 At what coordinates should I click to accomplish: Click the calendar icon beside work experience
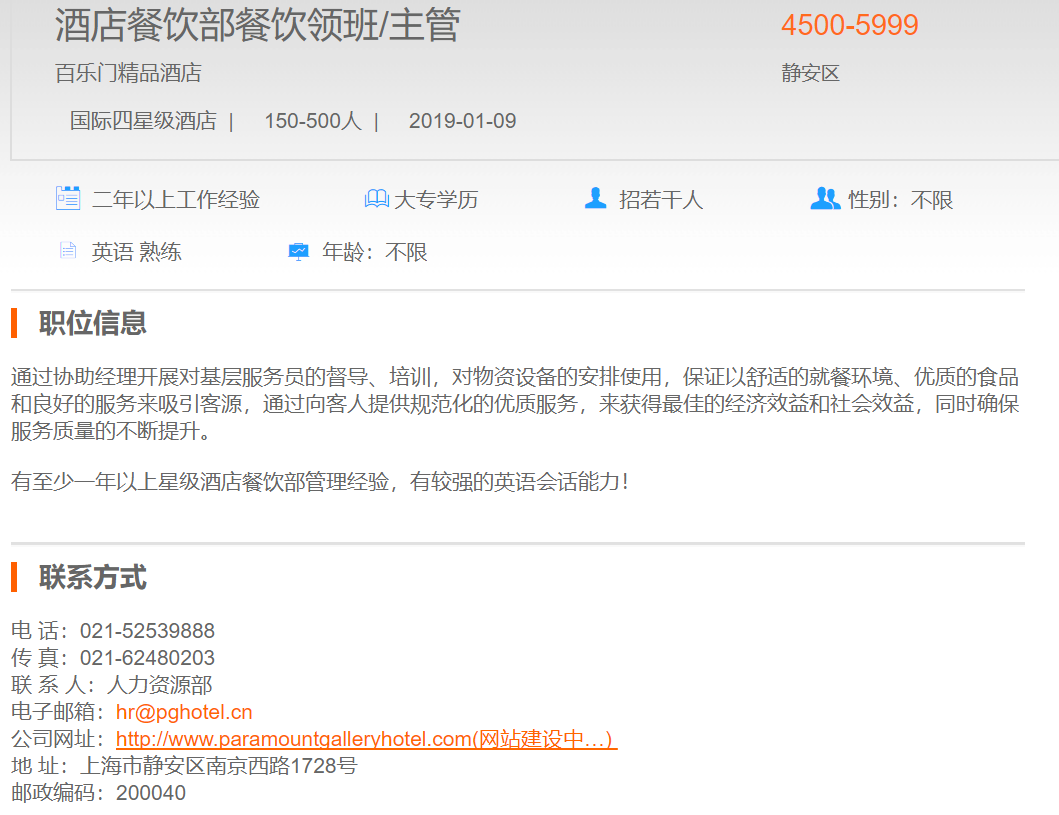point(67,198)
